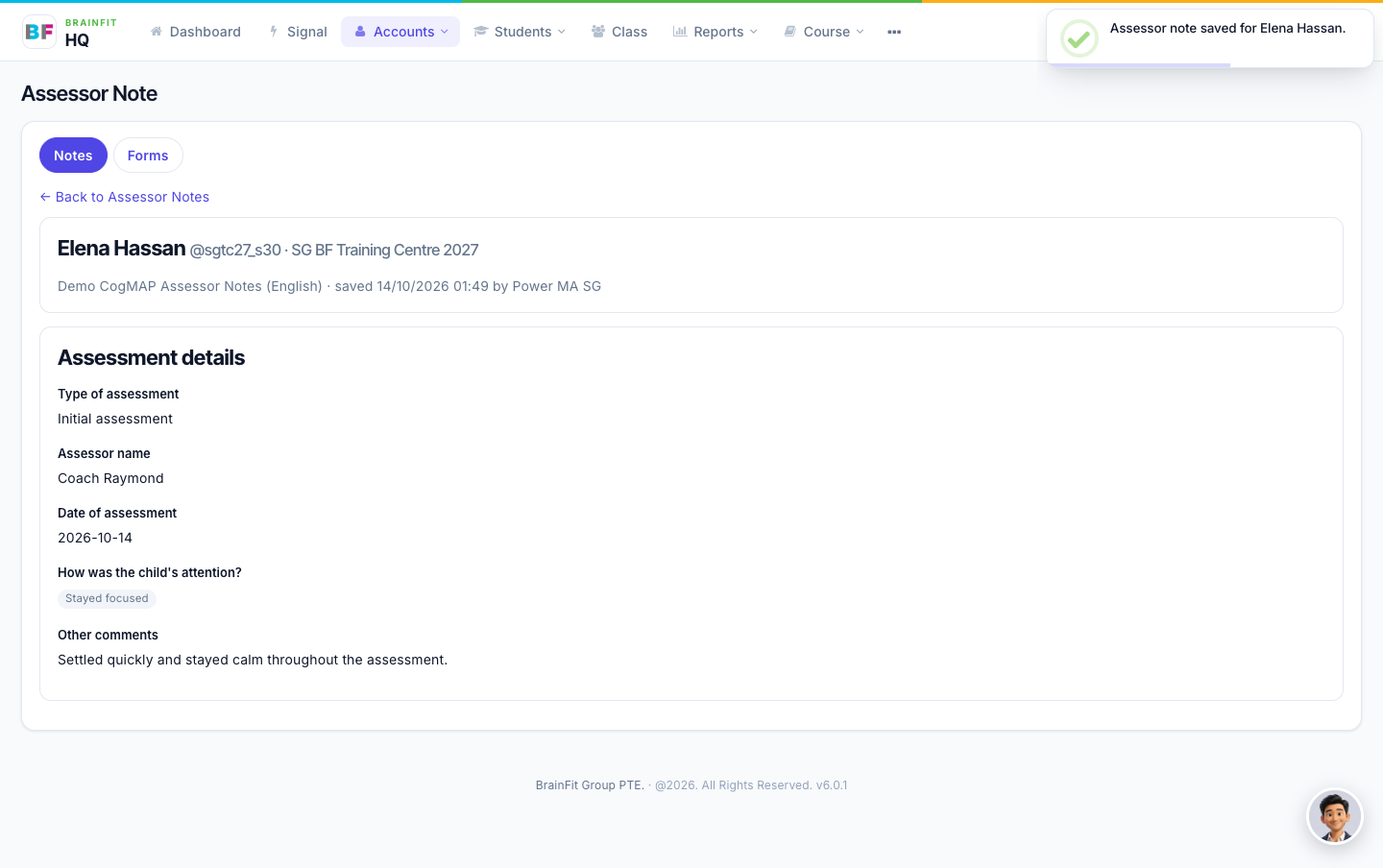Click the Other comments label
The width and height of the screenshot is (1383, 868).
click(x=108, y=635)
